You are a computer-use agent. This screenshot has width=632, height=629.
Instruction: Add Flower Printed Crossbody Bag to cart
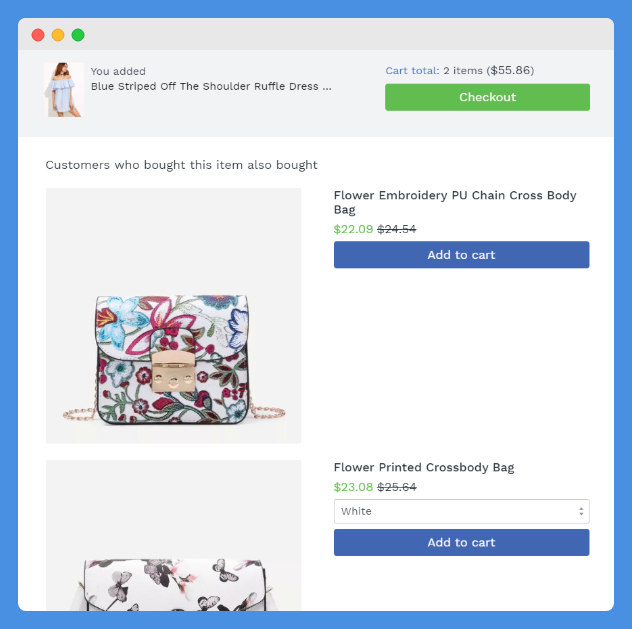click(462, 542)
